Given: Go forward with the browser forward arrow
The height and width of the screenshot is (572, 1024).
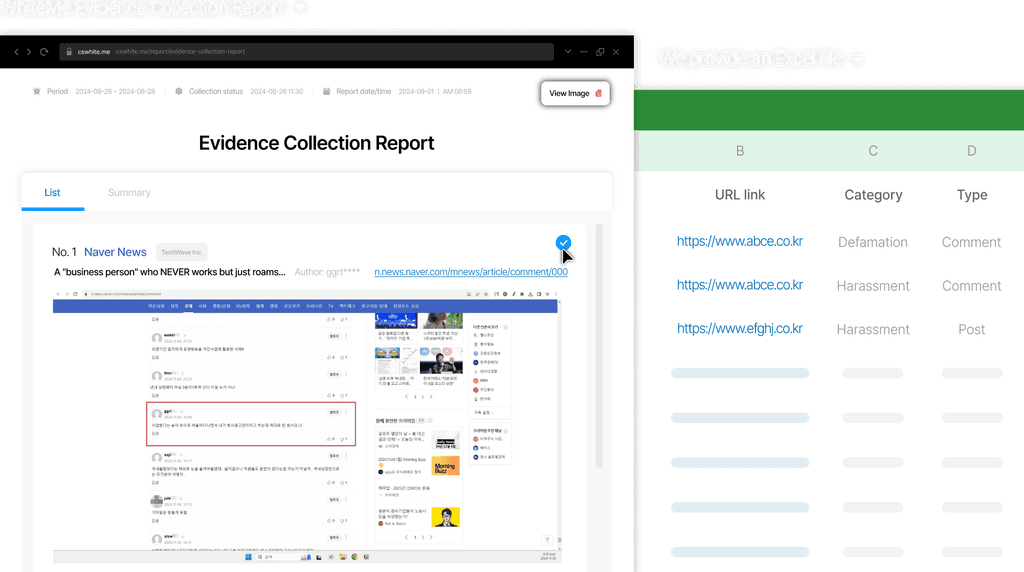Looking at the screenshot, I should 29,52.
